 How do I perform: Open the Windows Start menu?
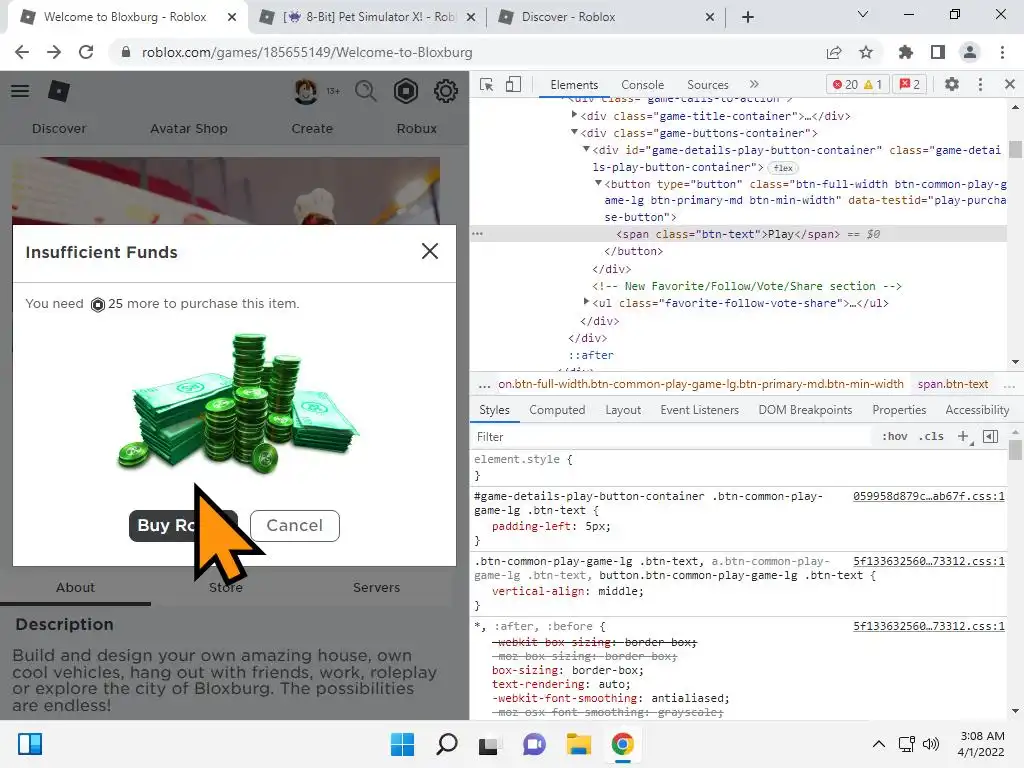pyautogui.click(x=402, y=744)
